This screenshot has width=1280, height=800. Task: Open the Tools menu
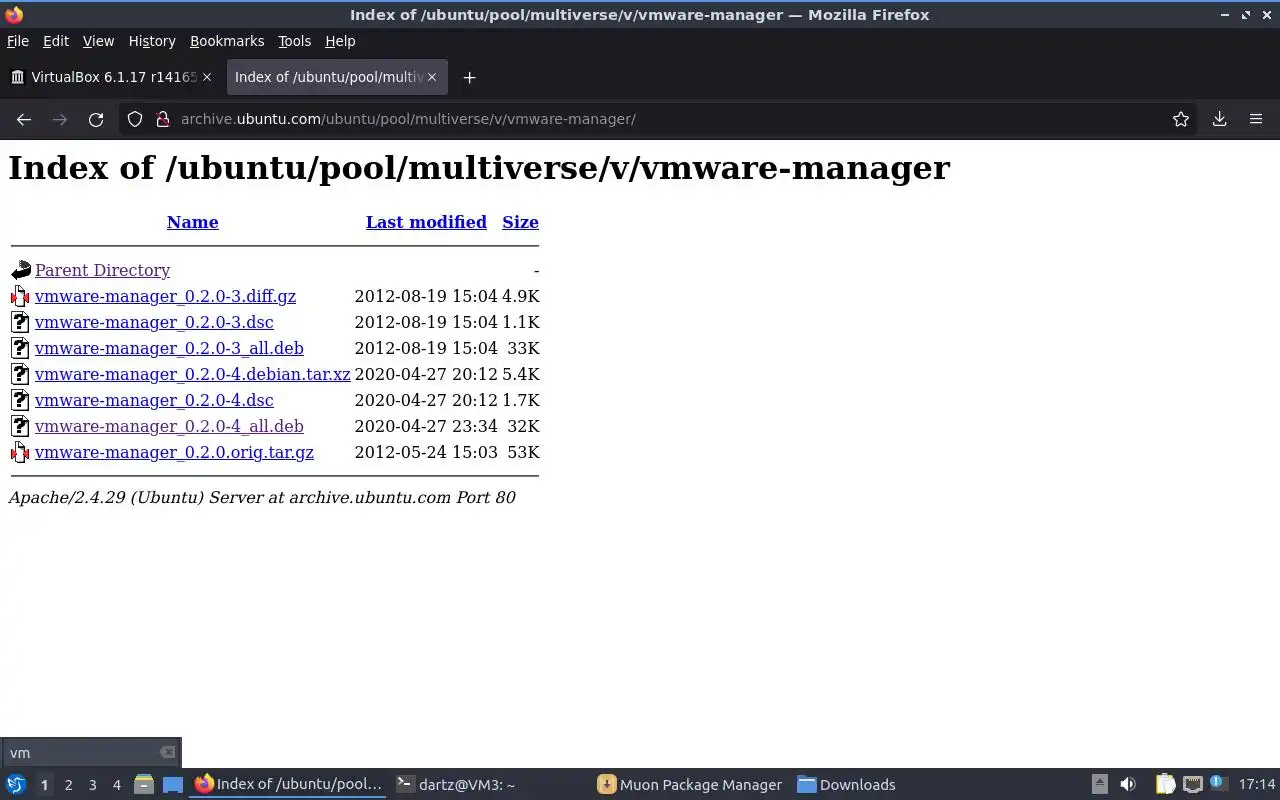pyautogui.click(x=294, y=41)
